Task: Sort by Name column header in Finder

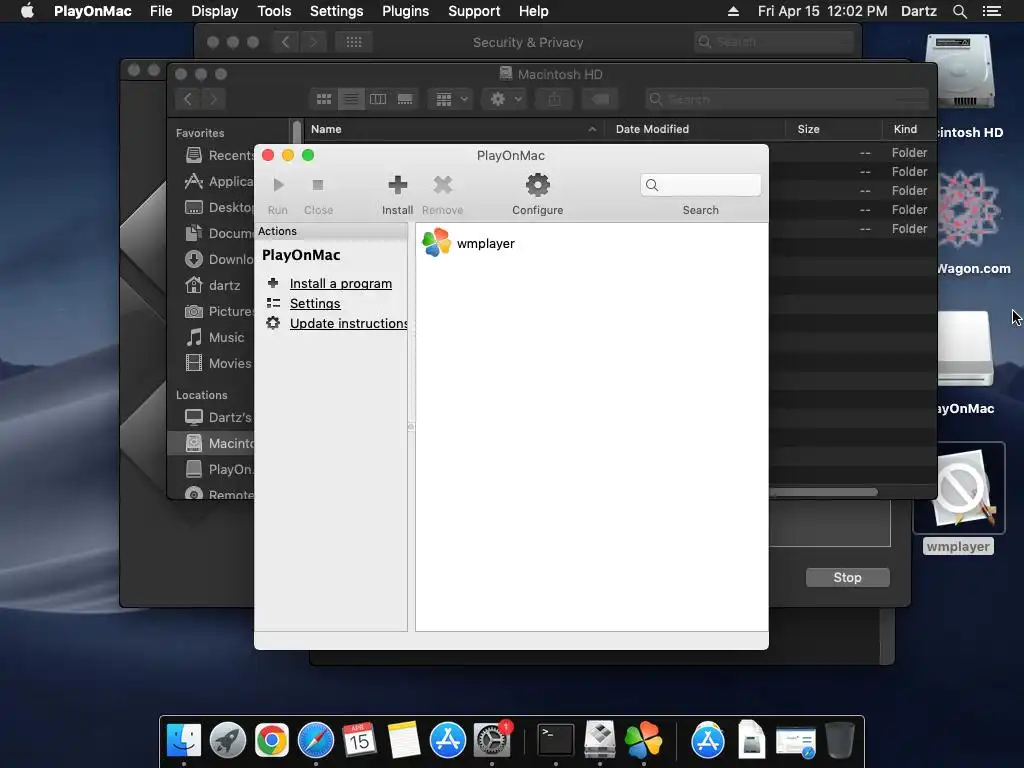Action: click(455, 129)
